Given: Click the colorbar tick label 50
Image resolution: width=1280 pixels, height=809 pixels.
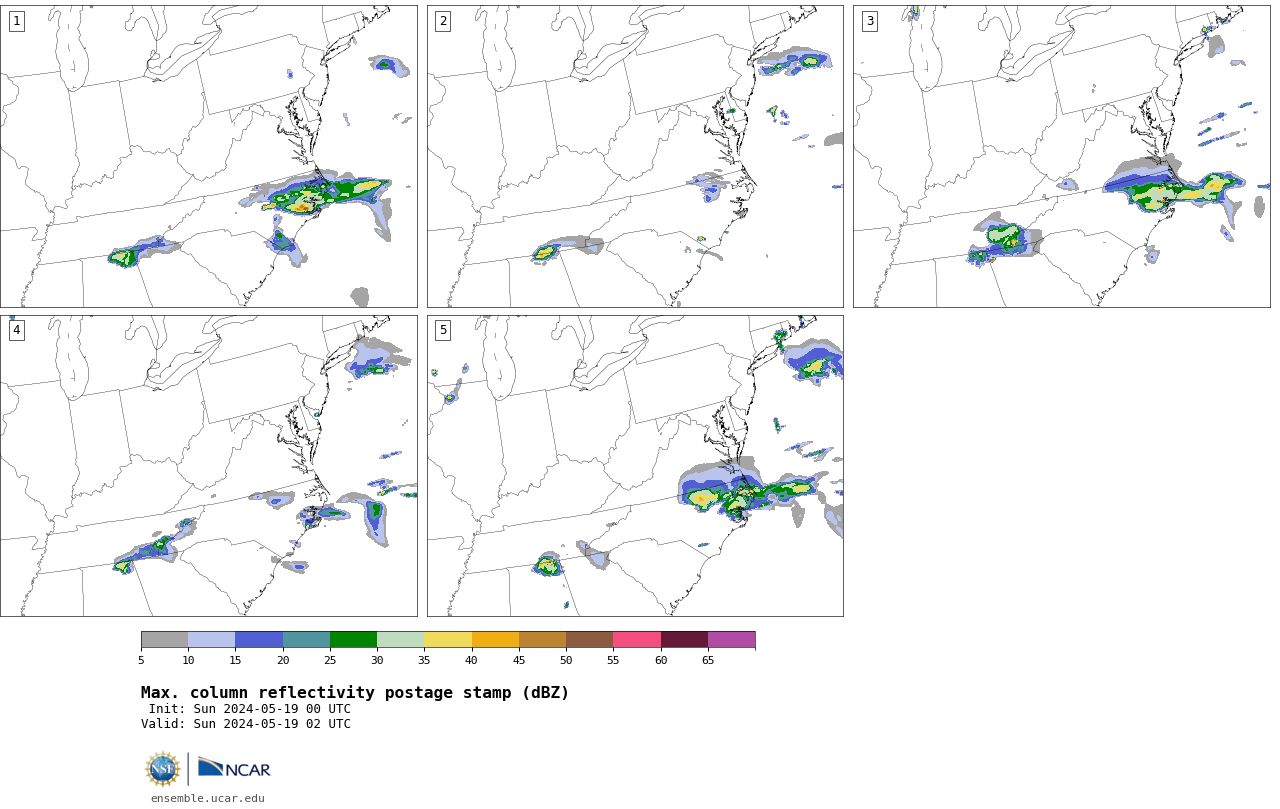Looking at the screenshot, I should 566,660.
